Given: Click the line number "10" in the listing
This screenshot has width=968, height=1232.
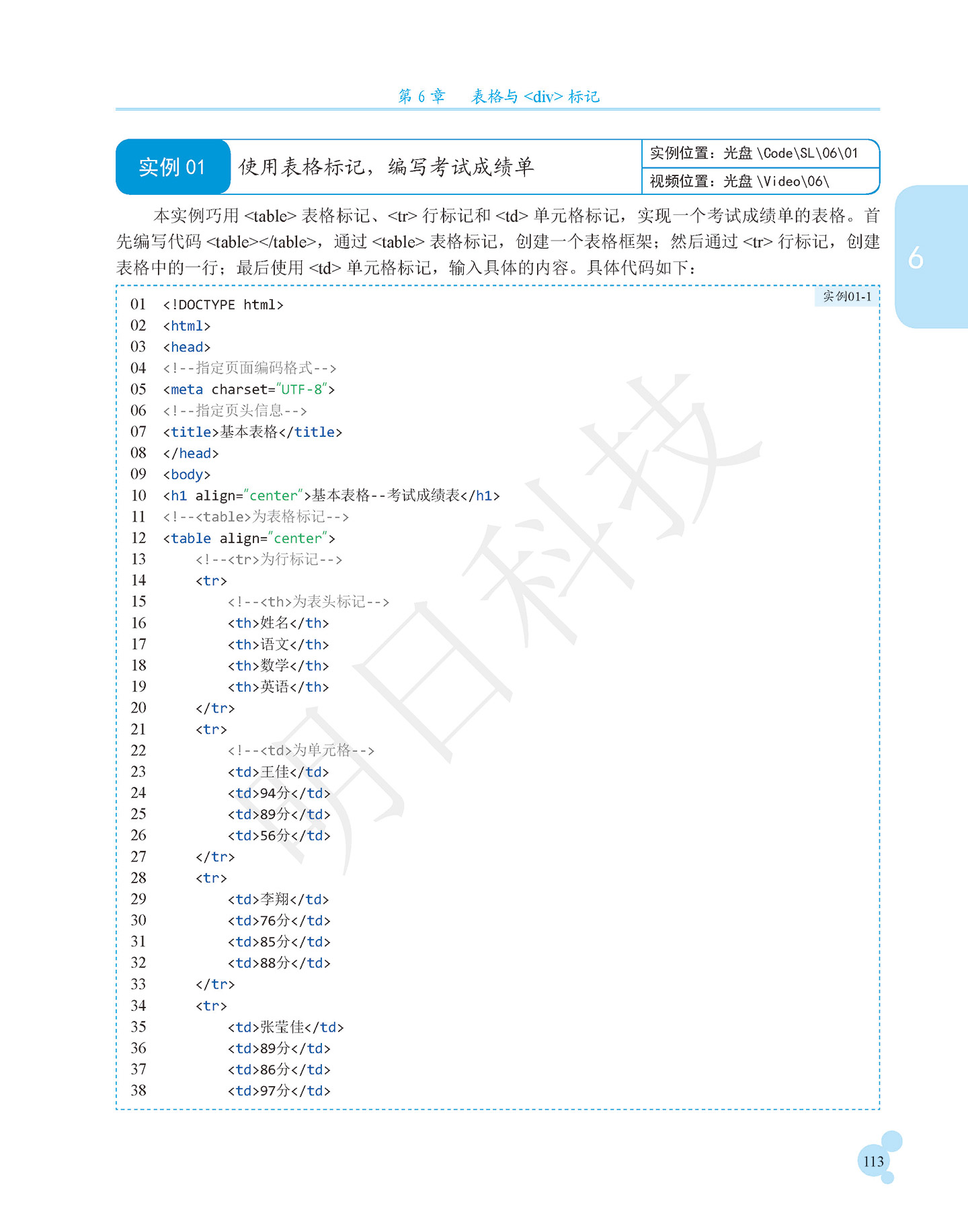Looking at the screenshot, I should (138, 496).
